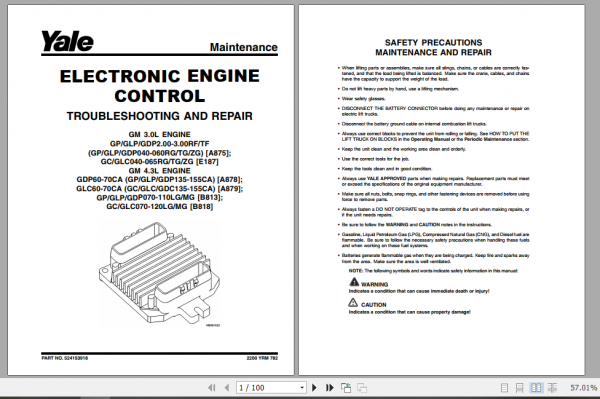
Task: Switch to continuous facing layout
Action: coord(552,388)
